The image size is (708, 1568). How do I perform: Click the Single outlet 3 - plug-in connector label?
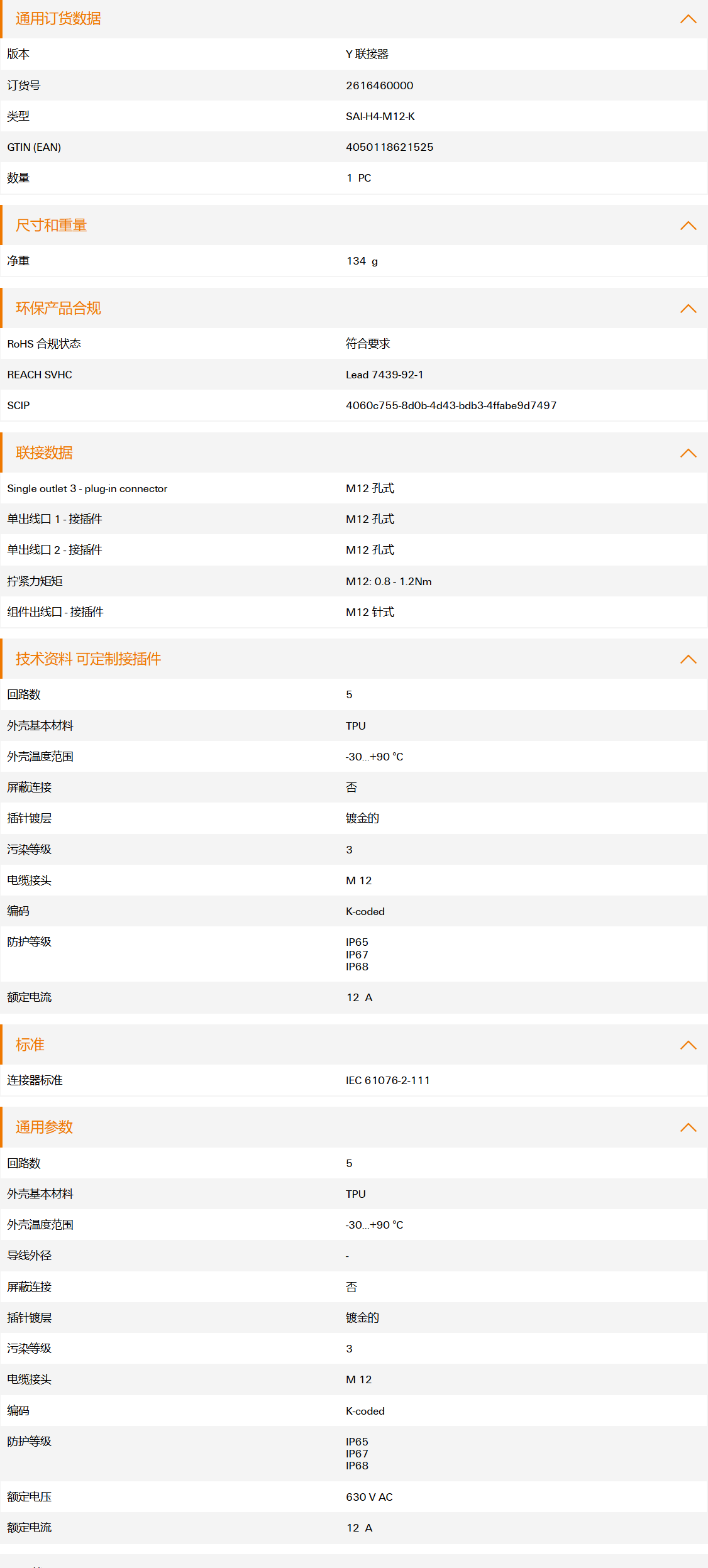(x=87, y=489)
